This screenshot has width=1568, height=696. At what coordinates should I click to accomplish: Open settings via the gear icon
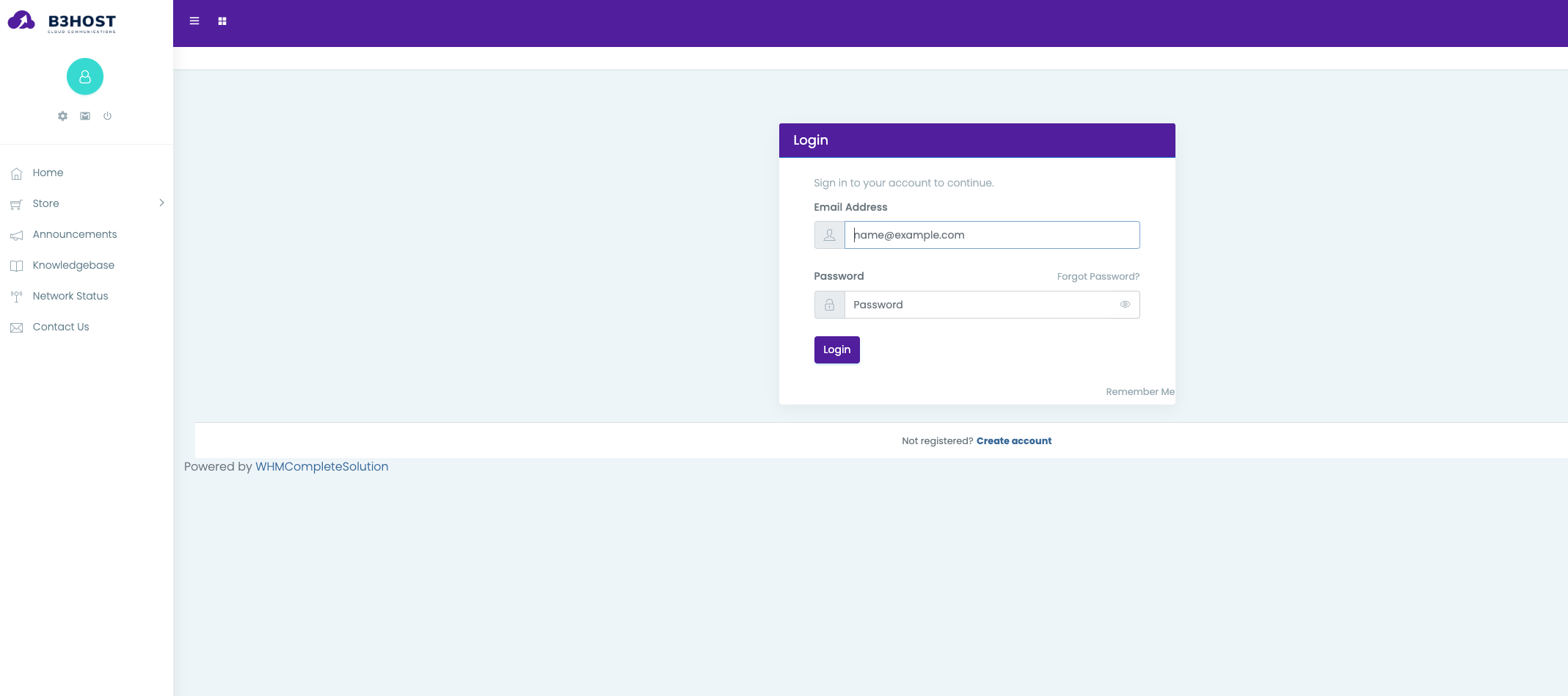[x=63, y=116]
